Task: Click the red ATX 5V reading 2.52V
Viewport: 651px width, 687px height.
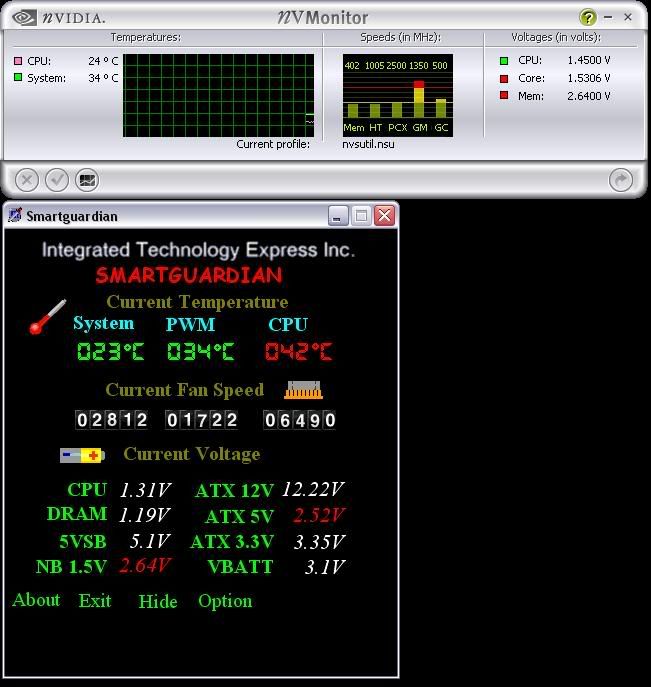Action: tap(320, 515)
